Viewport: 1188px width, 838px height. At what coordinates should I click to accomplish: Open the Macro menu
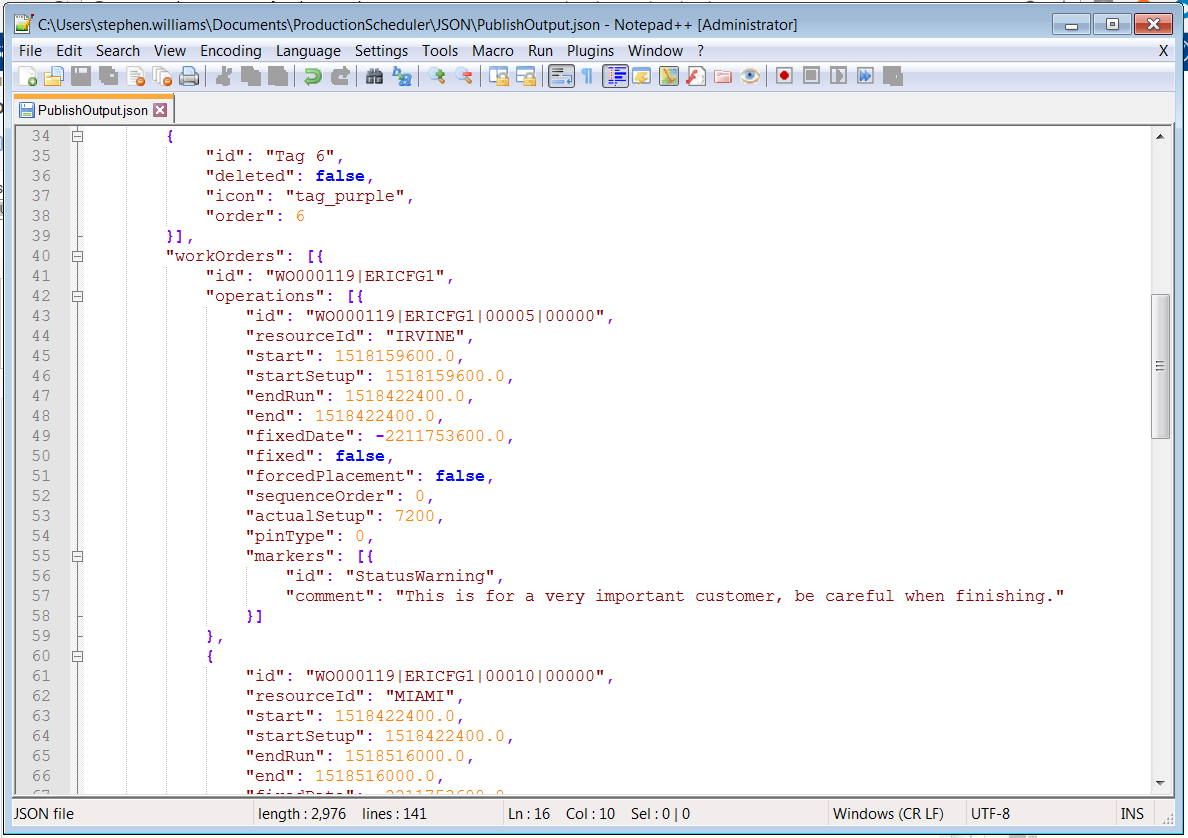coord(492,51)
